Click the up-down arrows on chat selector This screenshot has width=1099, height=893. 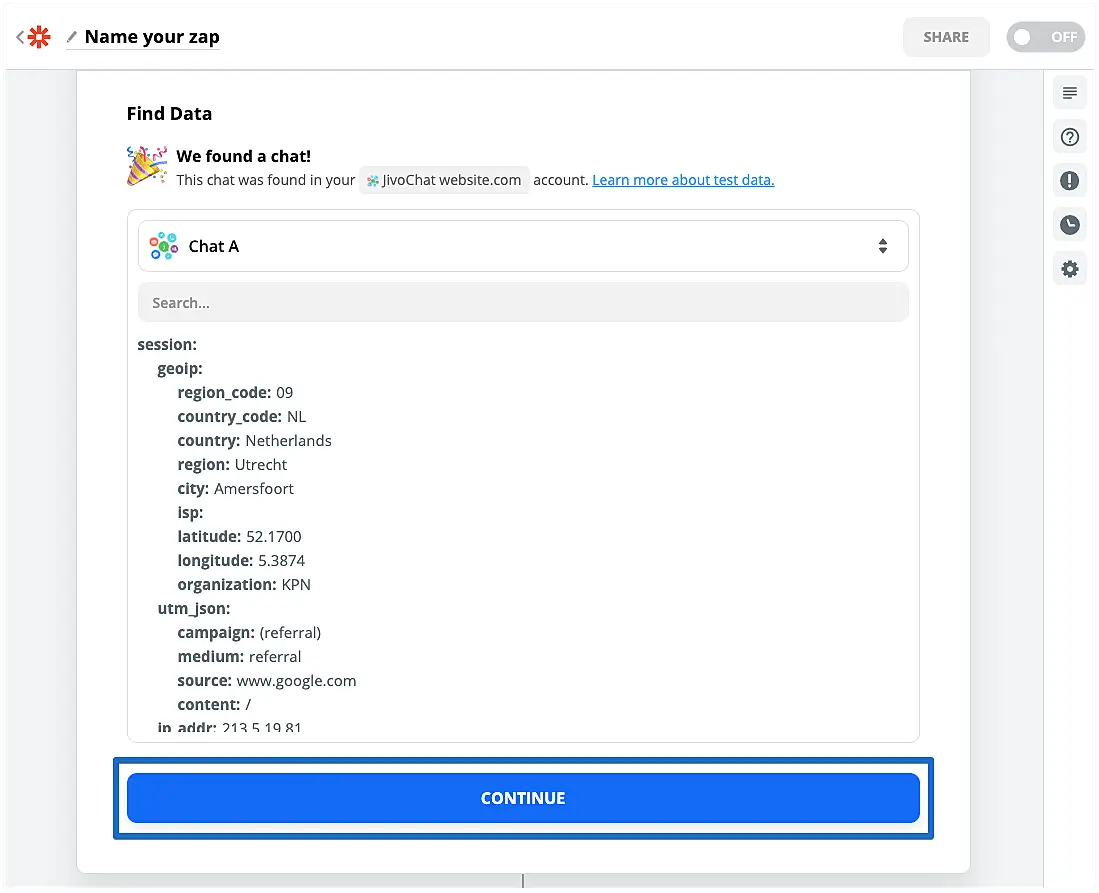pyautogui.click(x=882, y=246)
